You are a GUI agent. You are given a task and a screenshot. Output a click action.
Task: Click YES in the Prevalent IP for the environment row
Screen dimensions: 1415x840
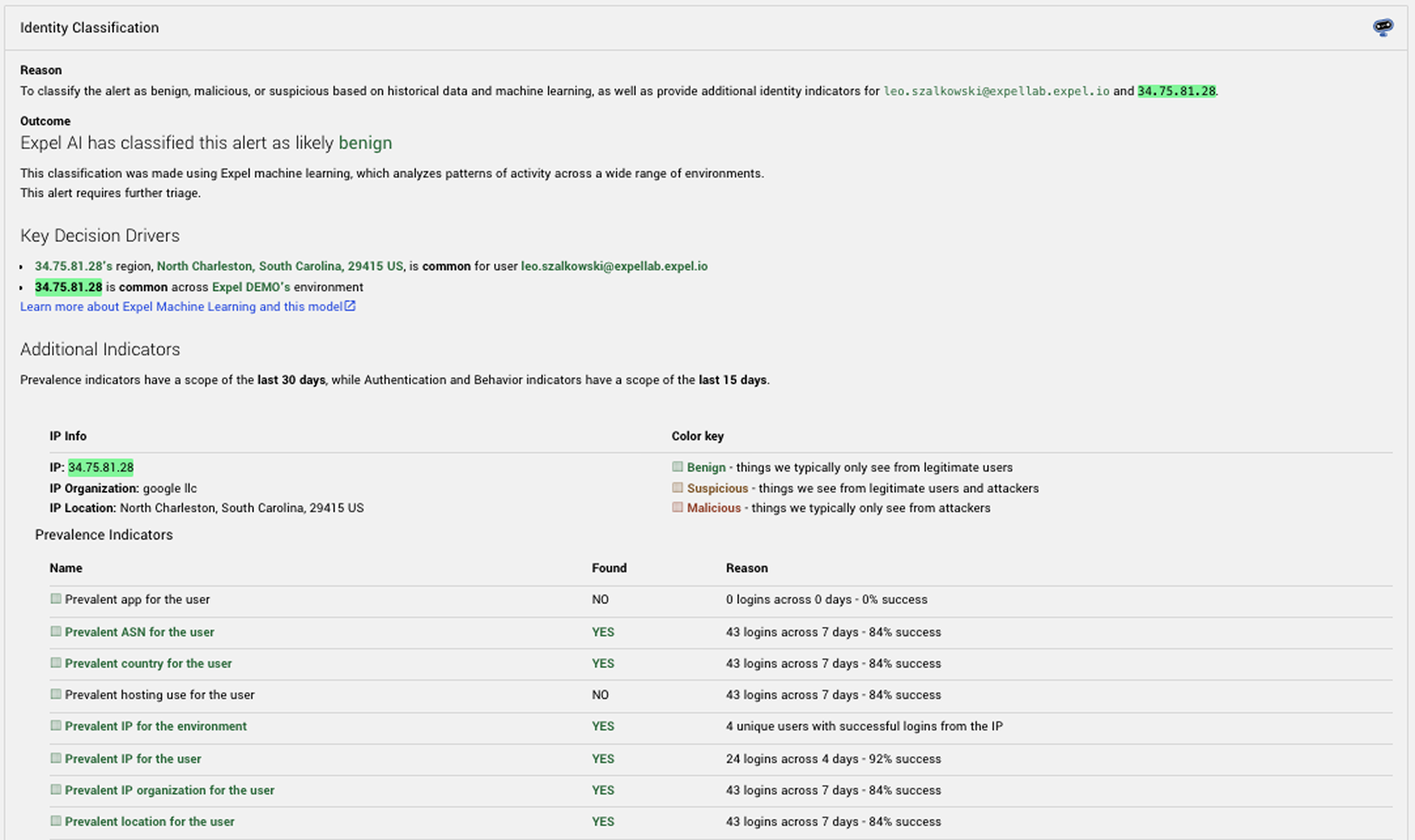click(603, 726)
